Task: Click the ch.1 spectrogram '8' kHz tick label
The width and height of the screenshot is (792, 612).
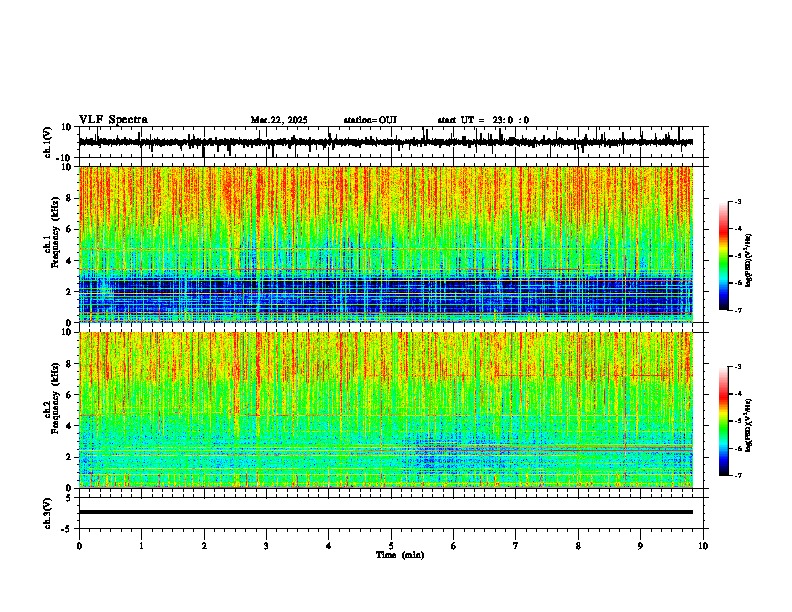Action: (x=70, y=198)
